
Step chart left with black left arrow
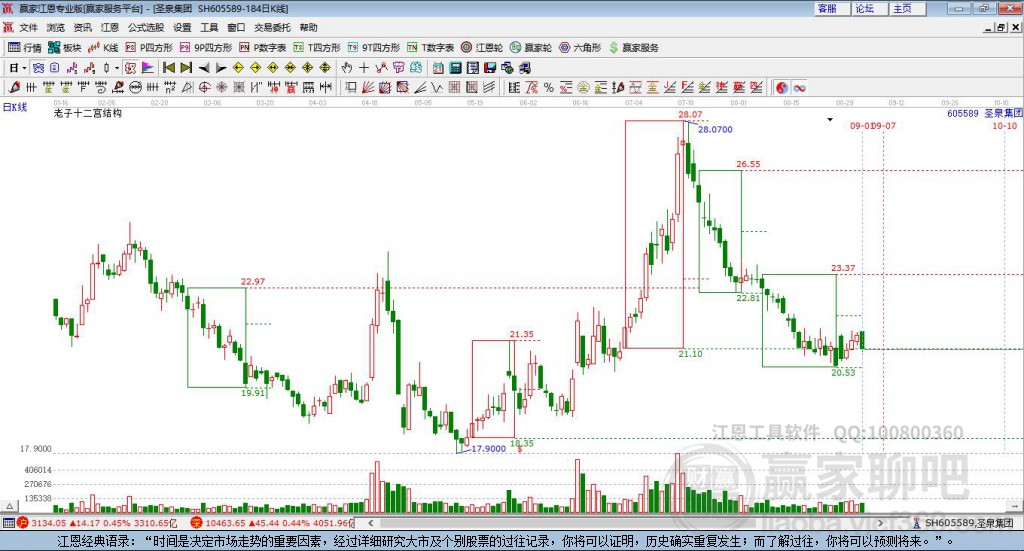[x=204, y=68]
